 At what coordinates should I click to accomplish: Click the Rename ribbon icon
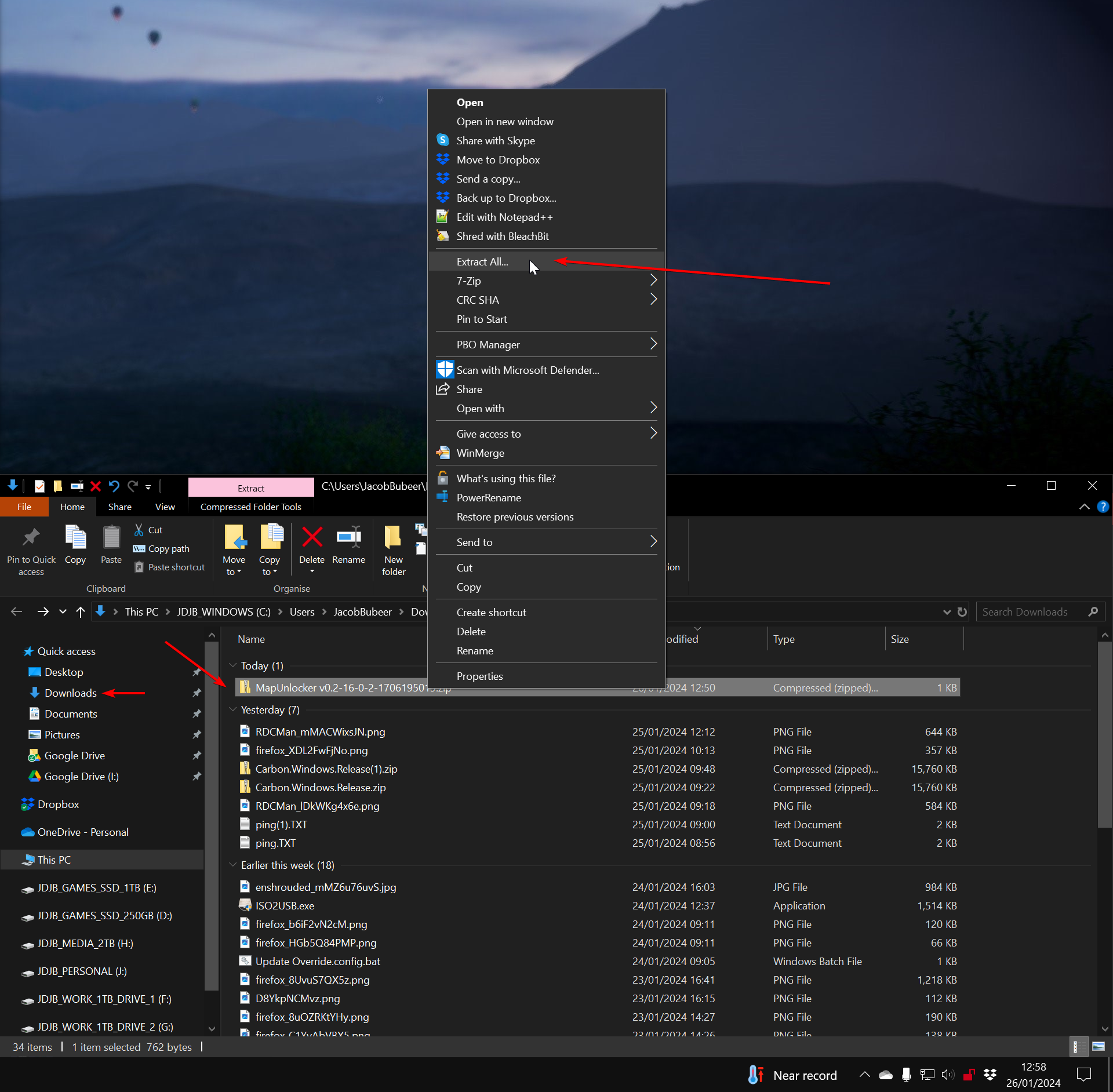(x=348, y=538)
